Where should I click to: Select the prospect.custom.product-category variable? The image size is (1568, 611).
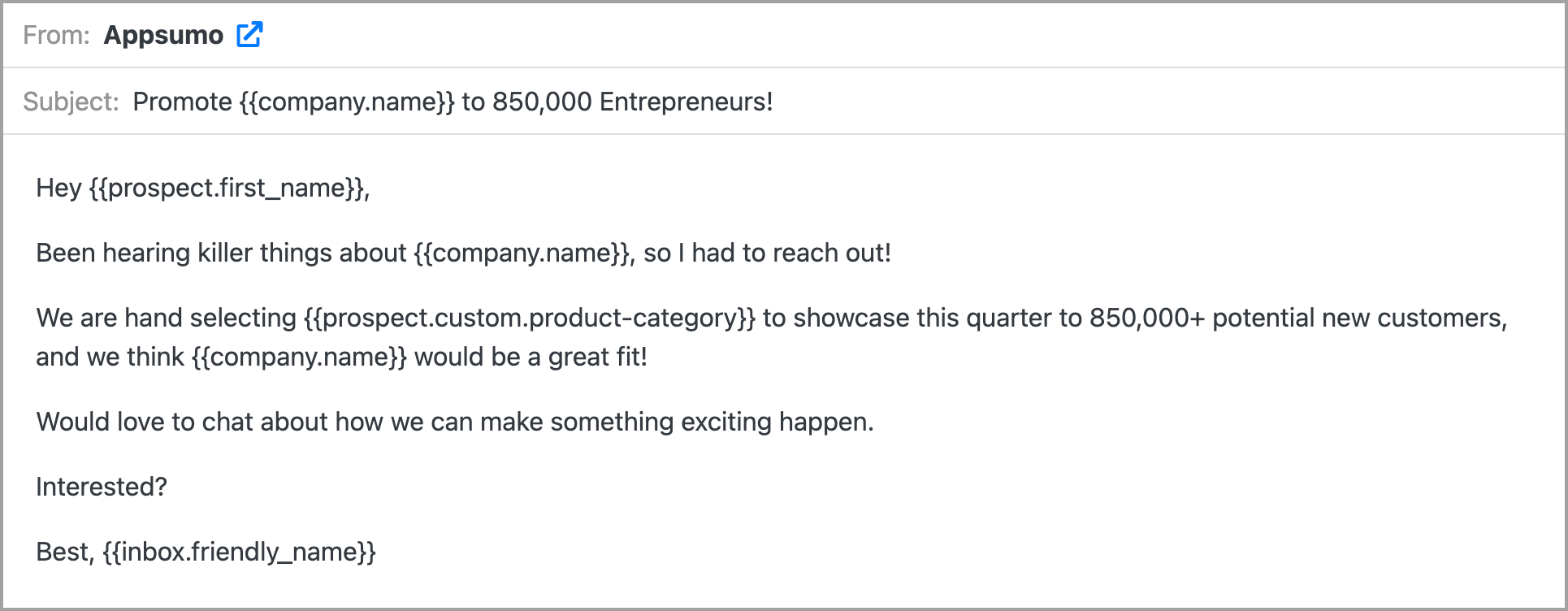[x=530, y=318]
